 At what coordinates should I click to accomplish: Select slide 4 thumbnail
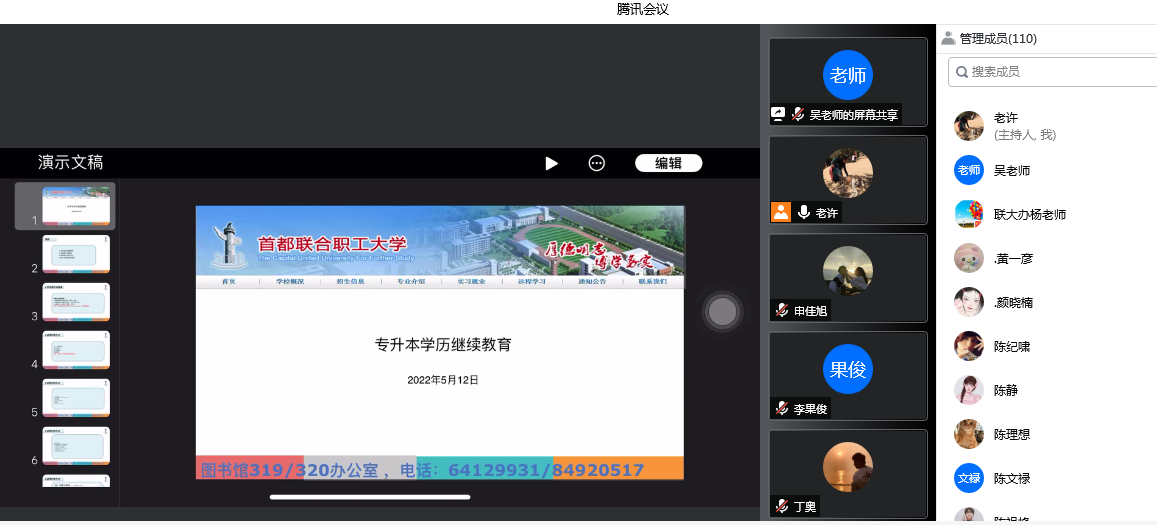coord(76,350)
